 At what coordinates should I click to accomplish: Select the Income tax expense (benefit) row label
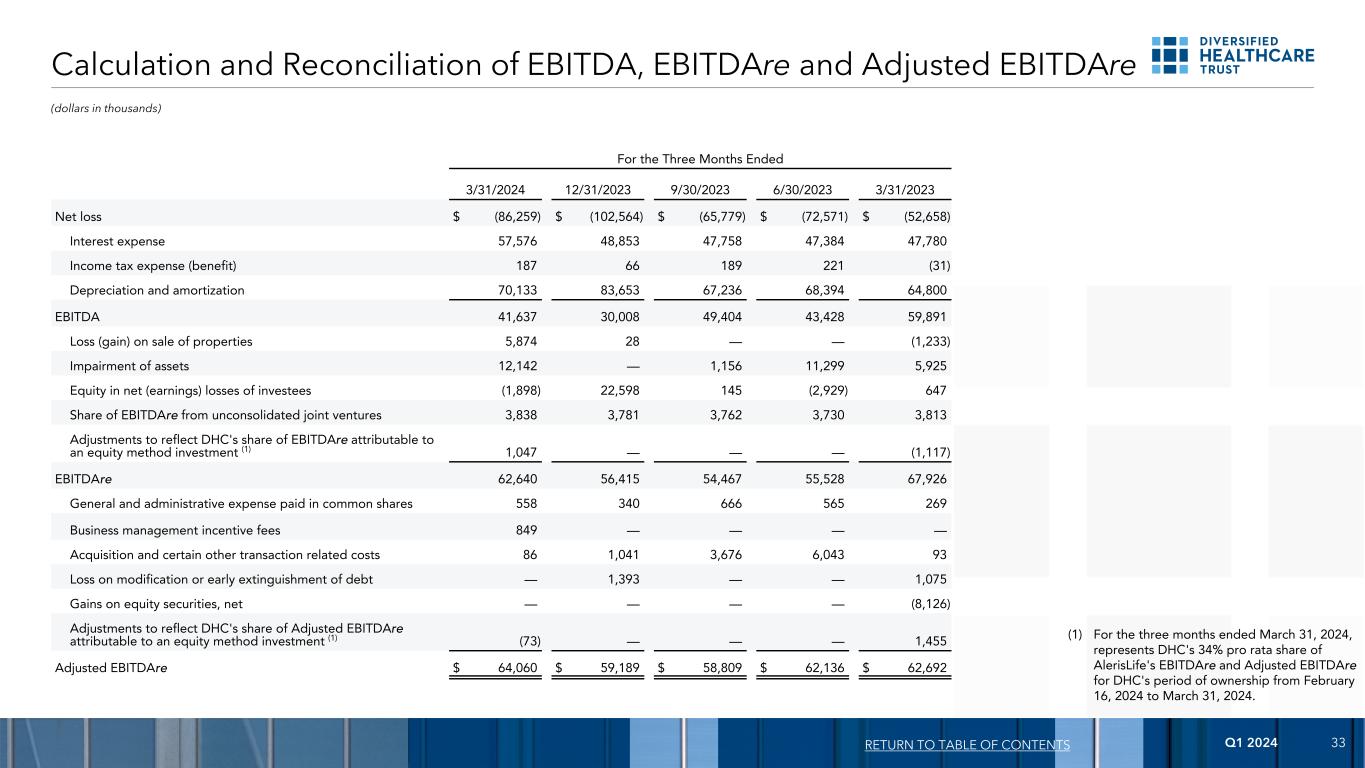[x=153, y=265]
